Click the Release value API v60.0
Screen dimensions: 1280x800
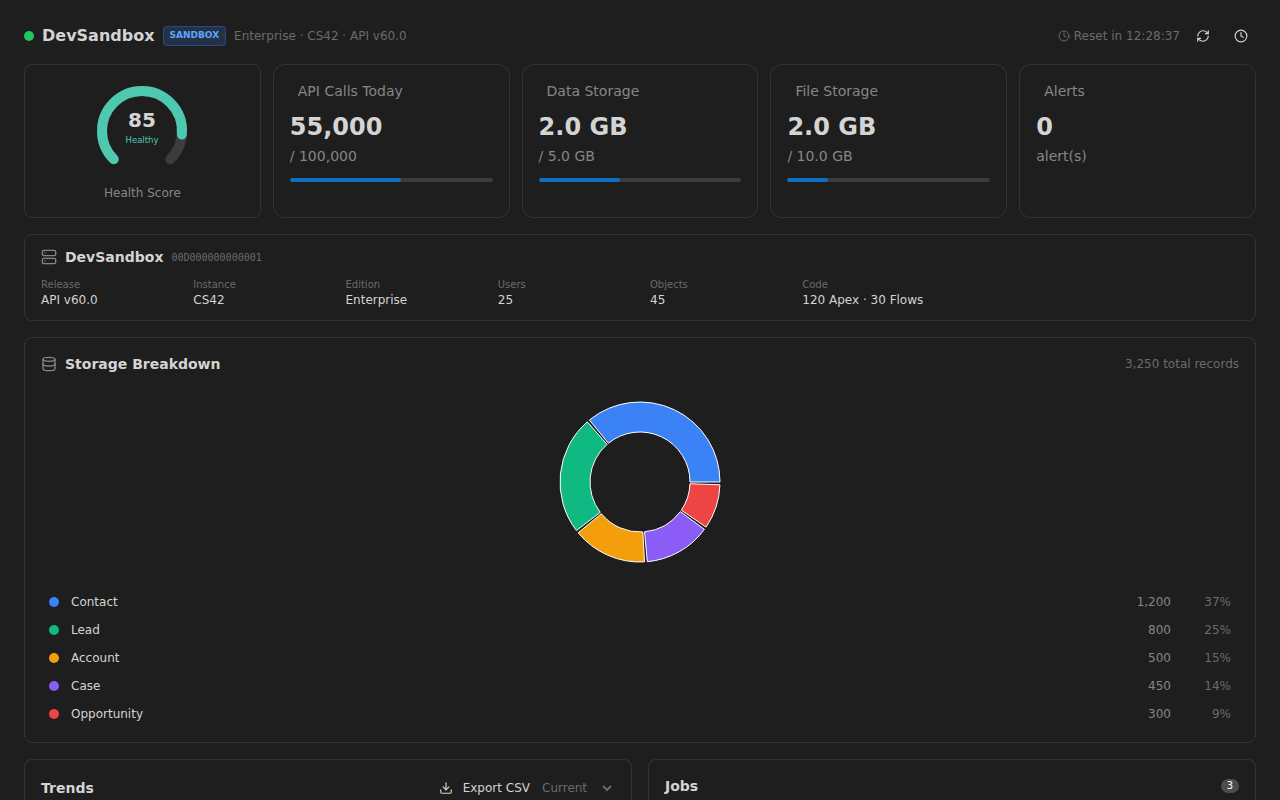[69, 300]
